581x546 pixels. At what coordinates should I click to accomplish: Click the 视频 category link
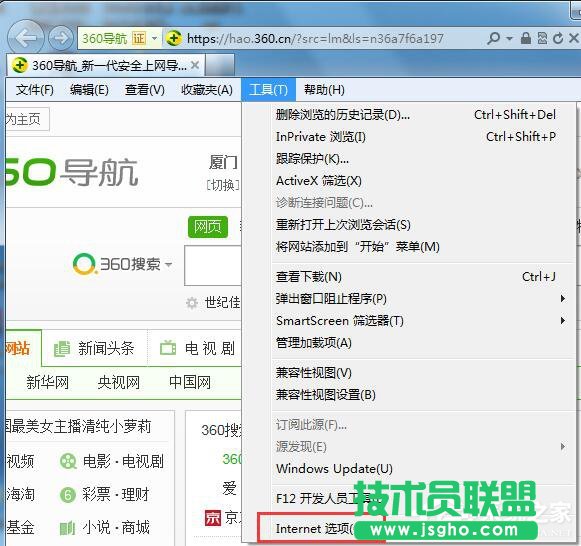(20, 462)
